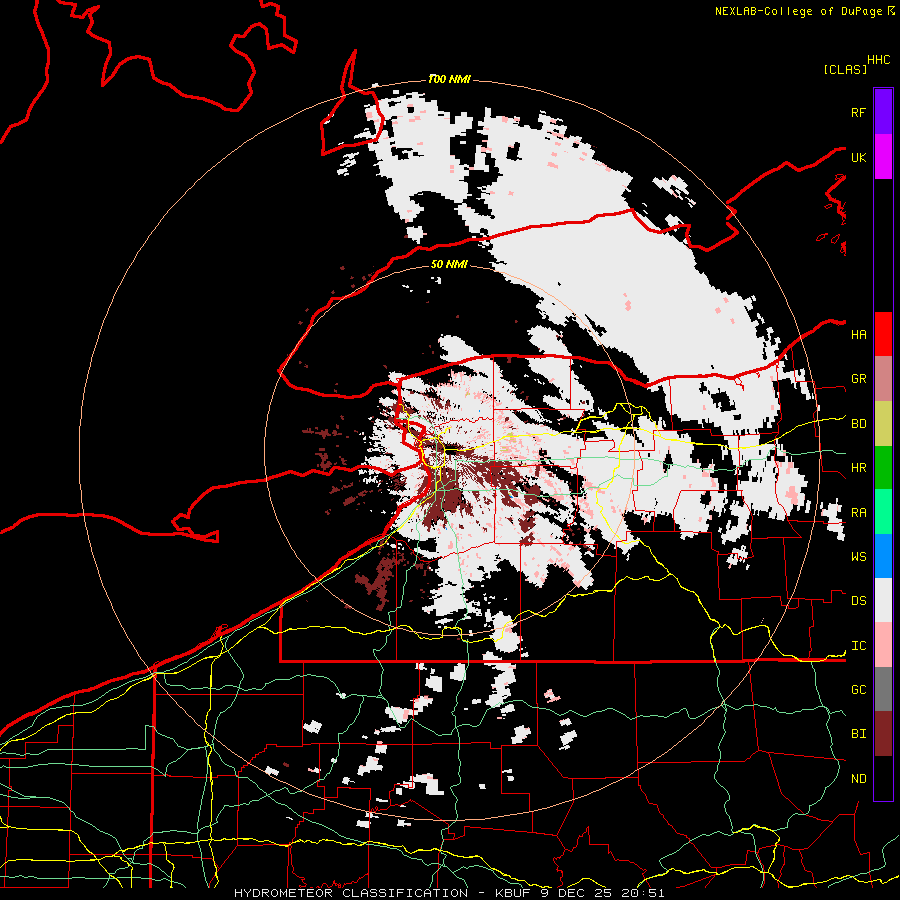Screen dimensions: 900x900
Task: Click the HR legend label
Action: click(859, 468)
